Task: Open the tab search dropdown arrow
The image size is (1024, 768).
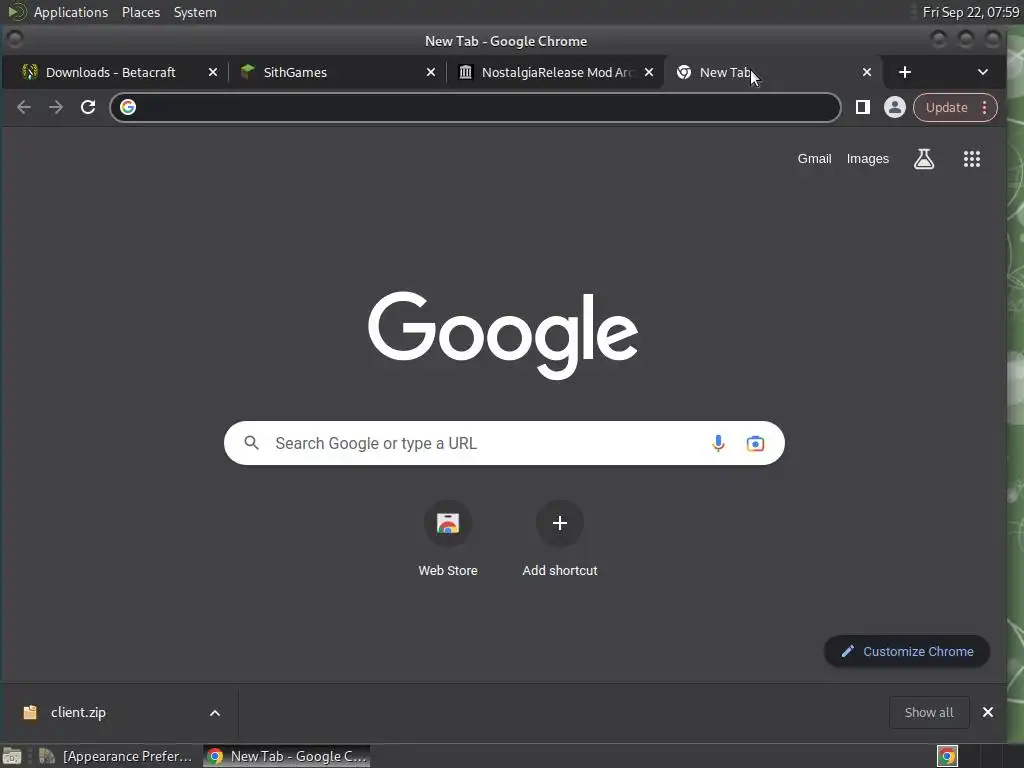Action: click(x=983, y=72)
